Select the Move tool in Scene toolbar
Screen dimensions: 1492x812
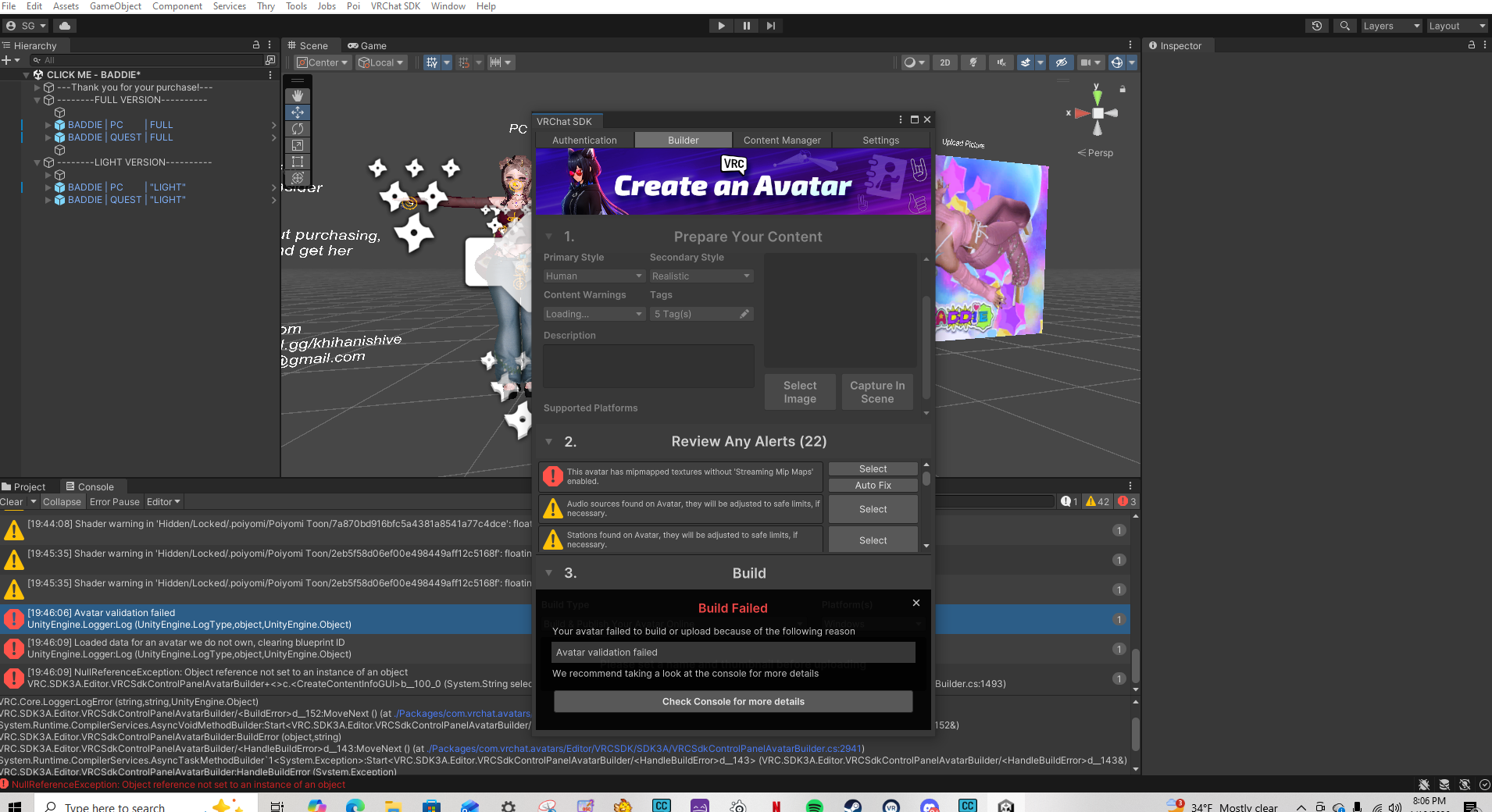pos(298,112)
